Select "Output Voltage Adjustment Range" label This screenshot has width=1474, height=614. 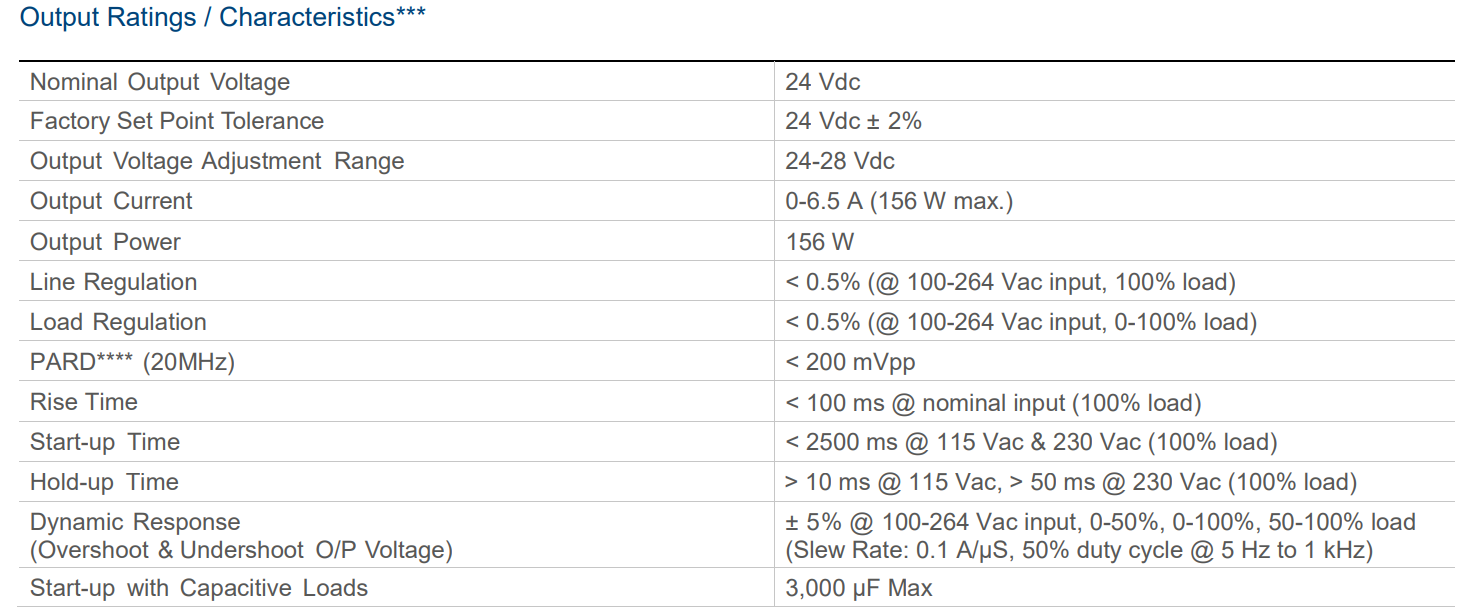(217, 162)
